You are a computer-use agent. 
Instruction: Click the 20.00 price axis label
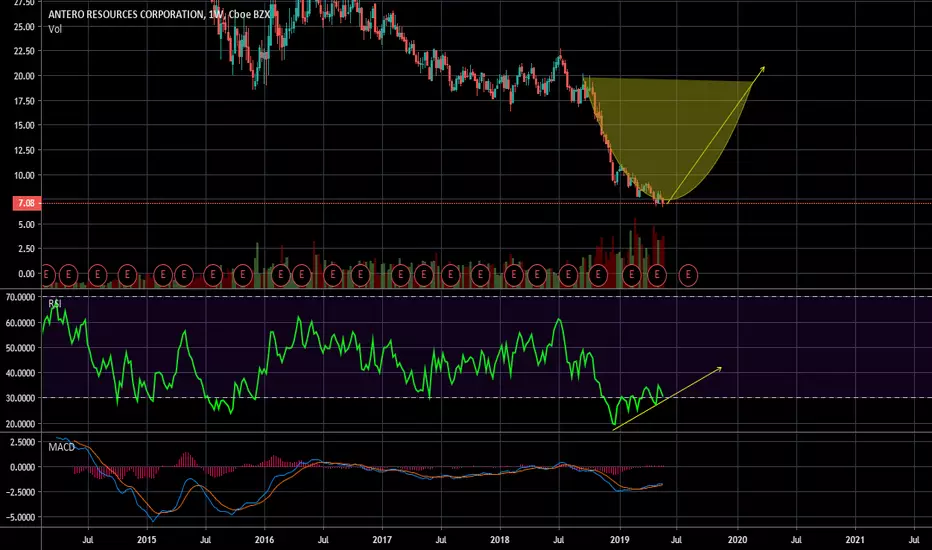[24, 76]
